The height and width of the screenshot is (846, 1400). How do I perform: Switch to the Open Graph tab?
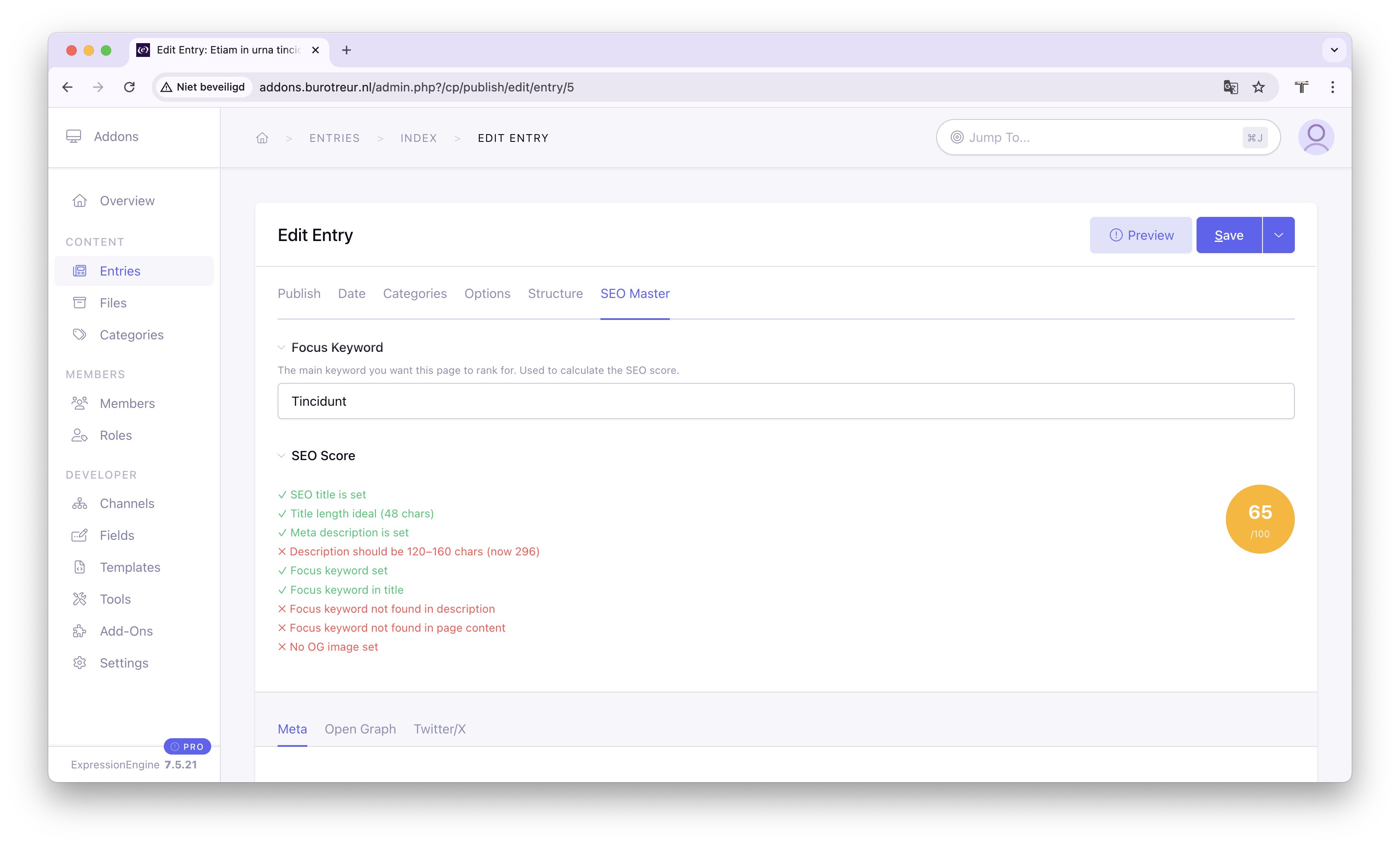pos(360,729)
